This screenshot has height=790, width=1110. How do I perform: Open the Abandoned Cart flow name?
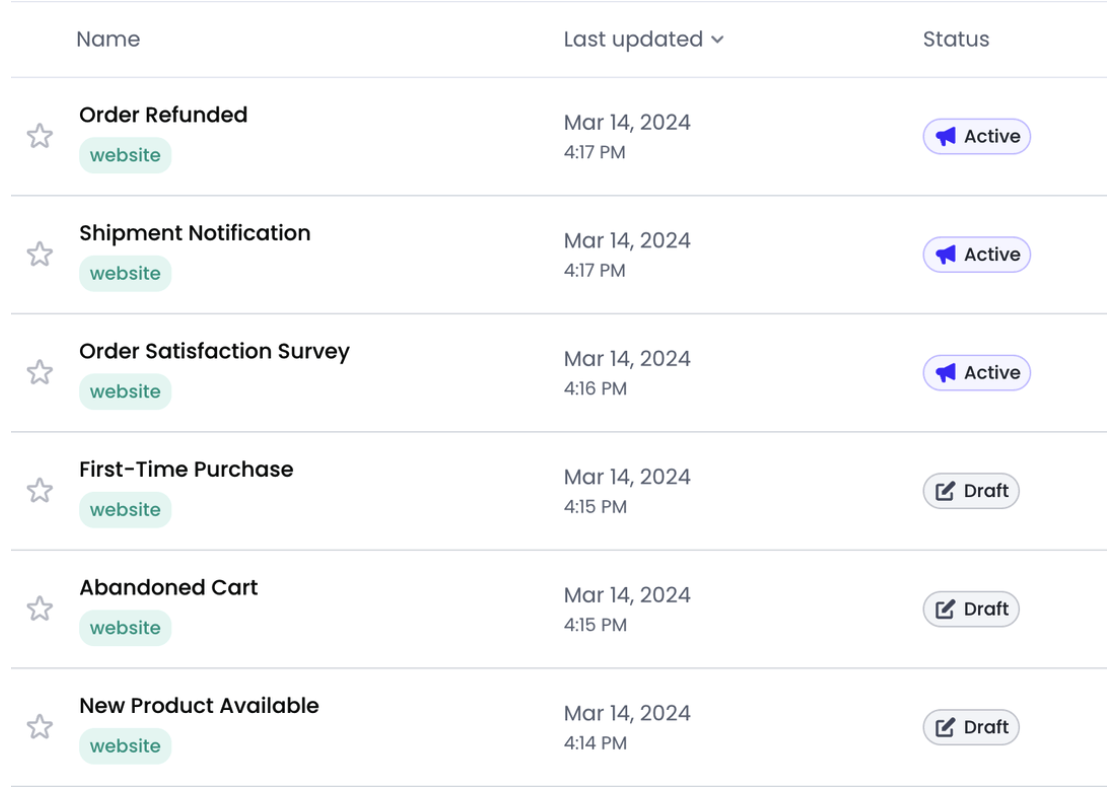[x=168, y=587]
